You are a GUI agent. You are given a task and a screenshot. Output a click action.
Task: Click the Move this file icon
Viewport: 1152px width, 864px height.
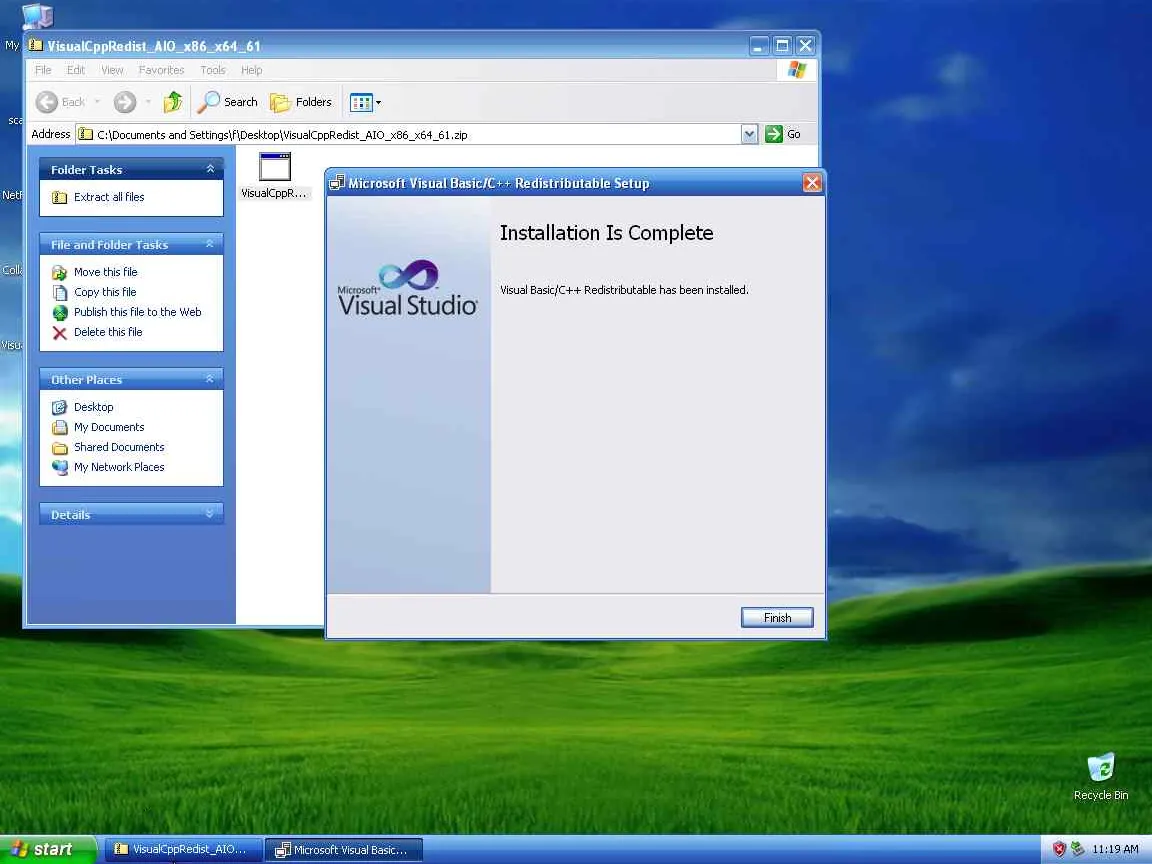tap(60, 273)
